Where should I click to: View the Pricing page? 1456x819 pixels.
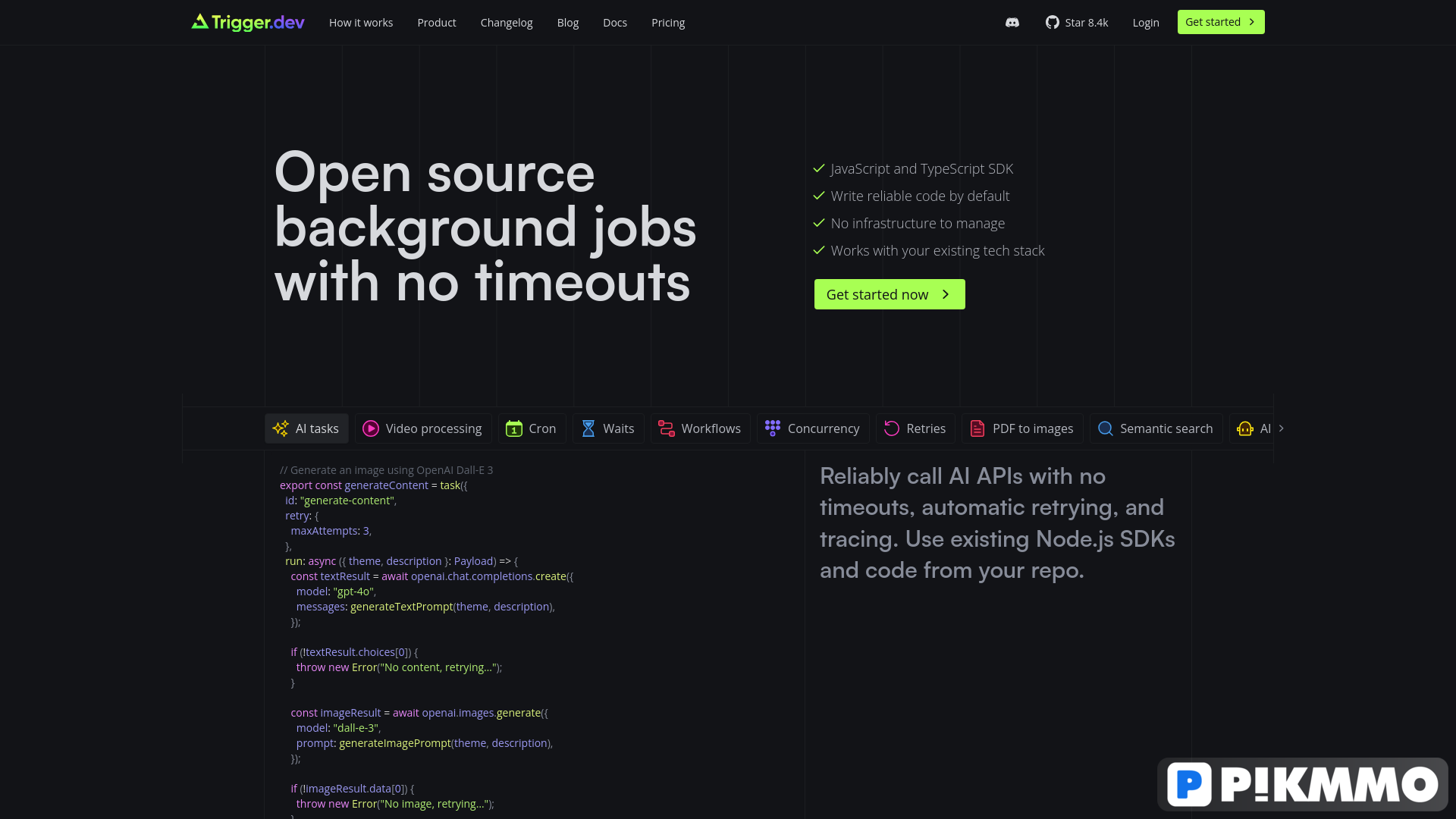668,23
